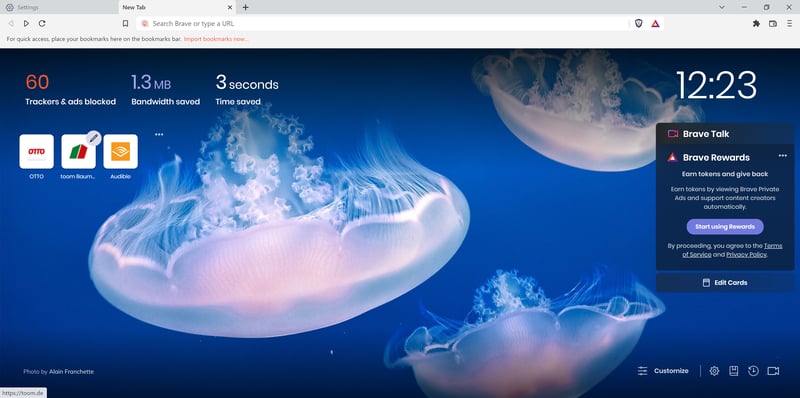Expand top sites three-dot menu
800x398 pixels.
click(159, 135)
